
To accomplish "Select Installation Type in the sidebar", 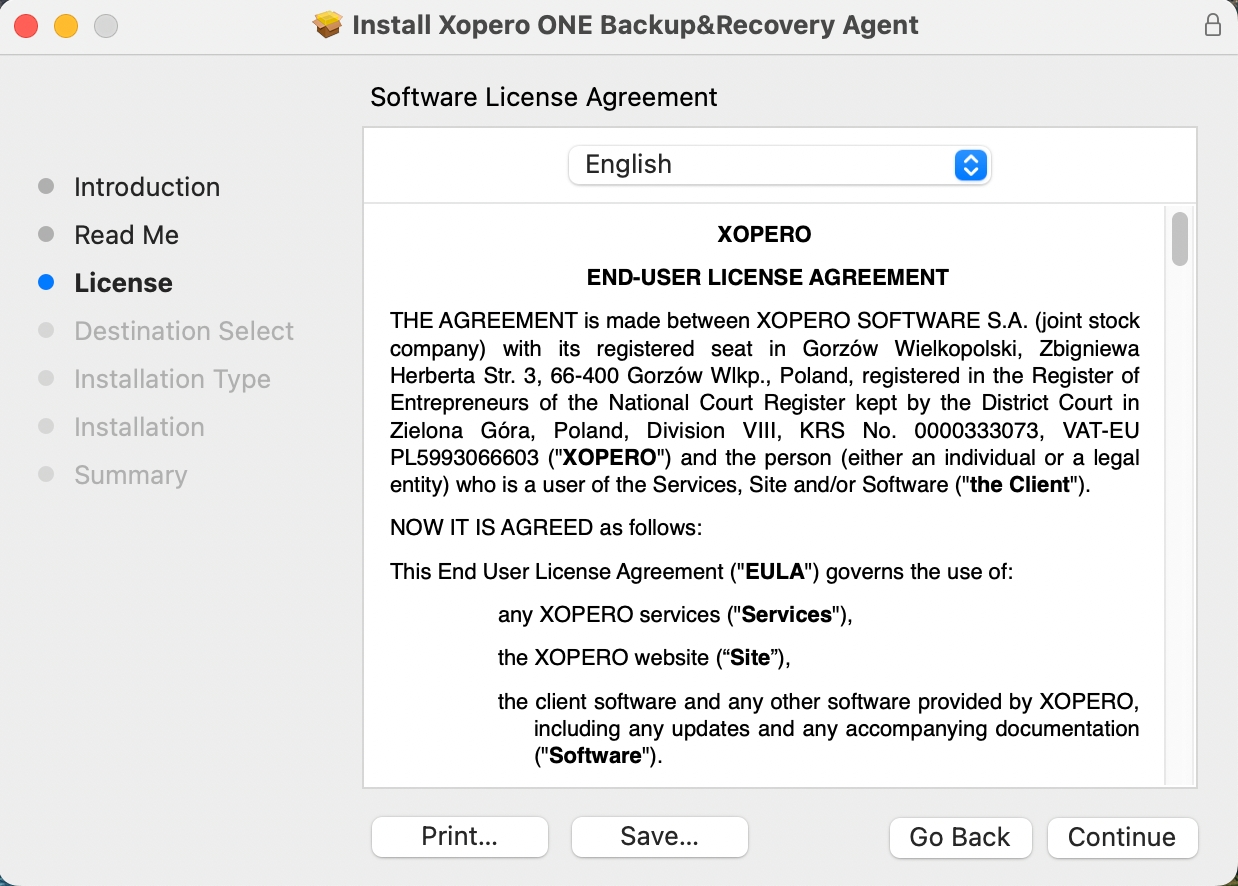I will coord(171,379).
